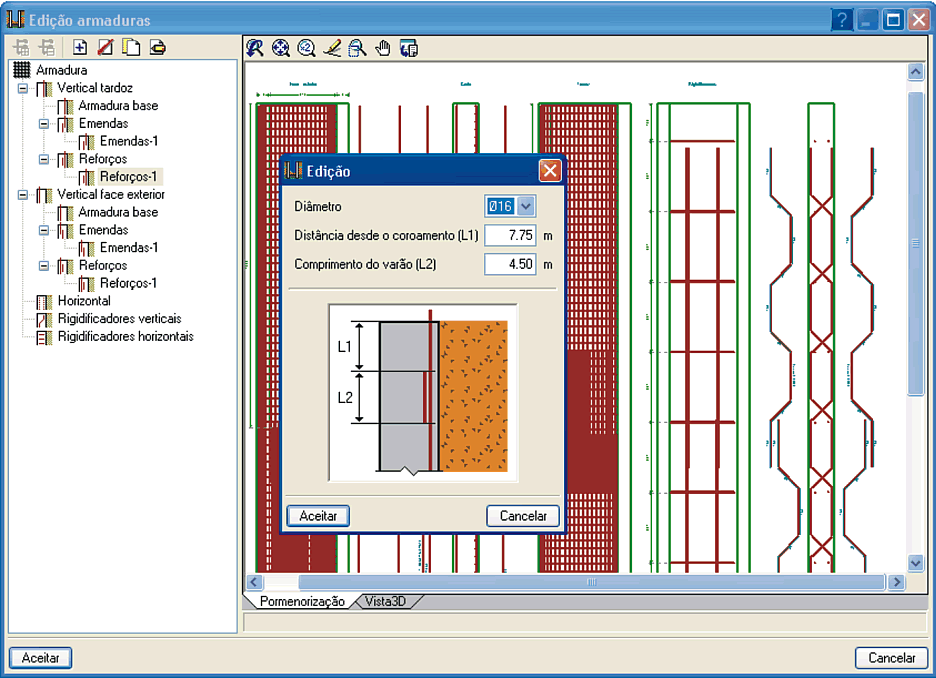Select the Horizontal reinforcement tree item
Viewport: 936px width, 678px height.
tap(84, 301)
